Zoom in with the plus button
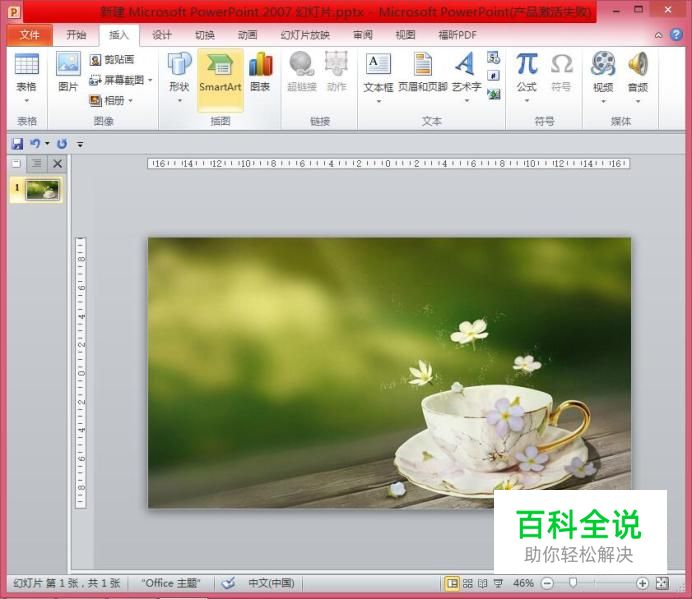 [x=643, y=583]
